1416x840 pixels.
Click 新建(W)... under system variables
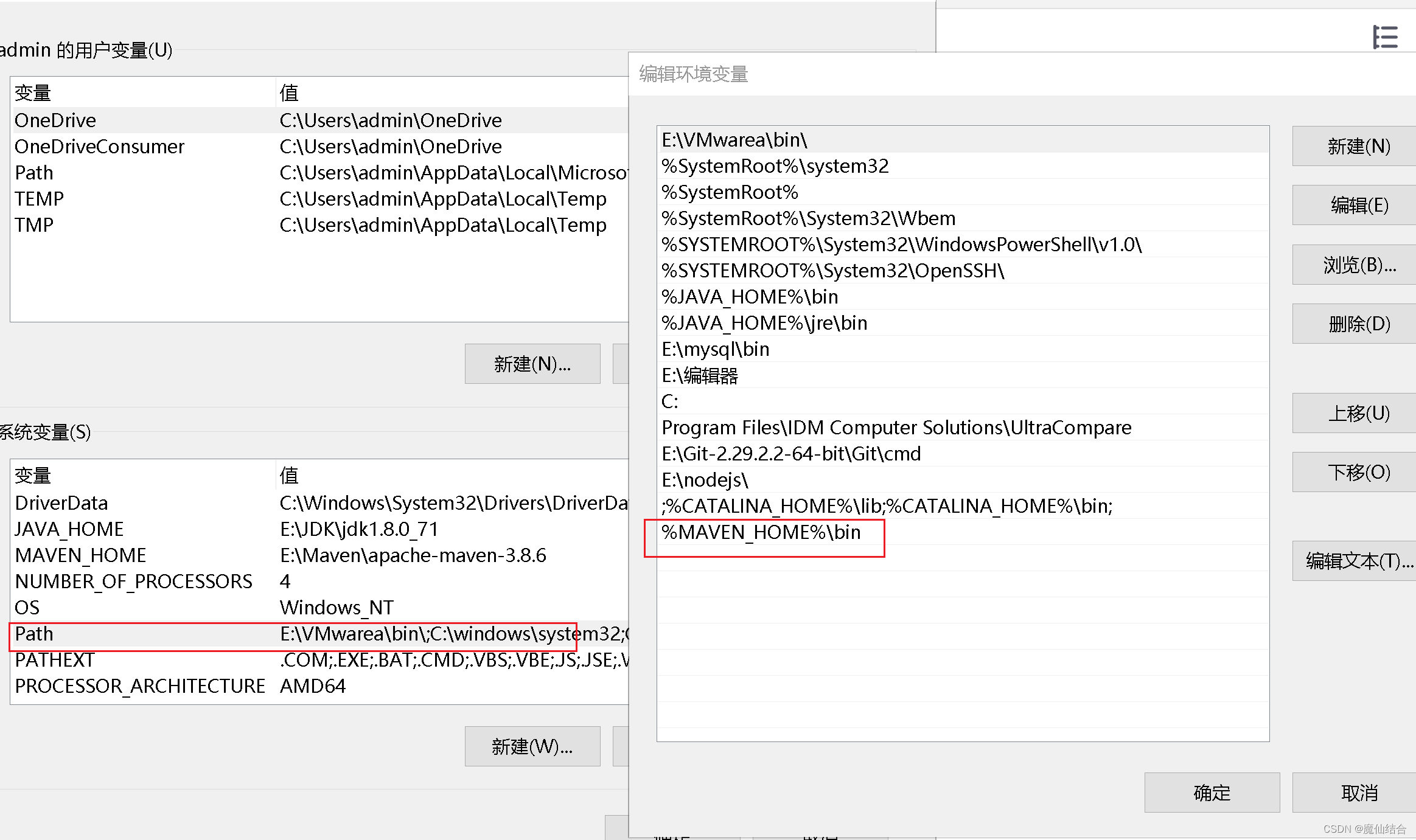click(532, 746)
